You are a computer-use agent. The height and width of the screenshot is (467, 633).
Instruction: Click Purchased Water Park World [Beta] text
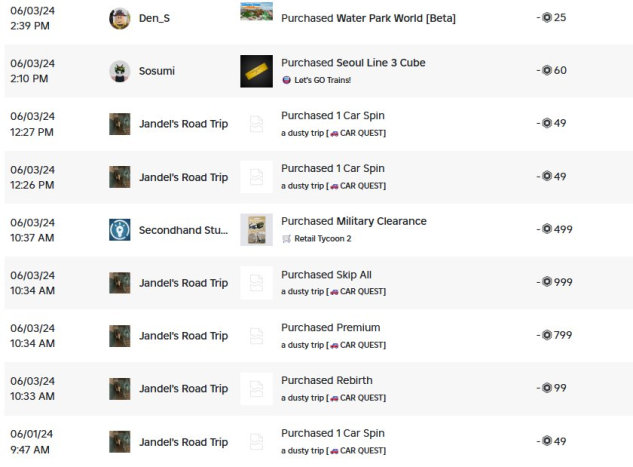pos(368,18)
